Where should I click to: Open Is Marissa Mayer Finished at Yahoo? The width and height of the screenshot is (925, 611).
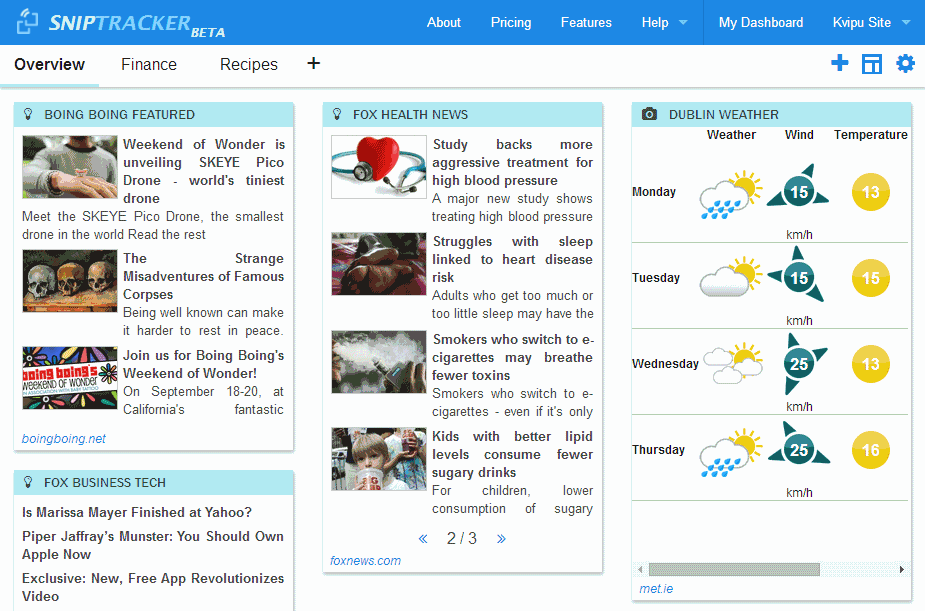(x=137, y=512)
